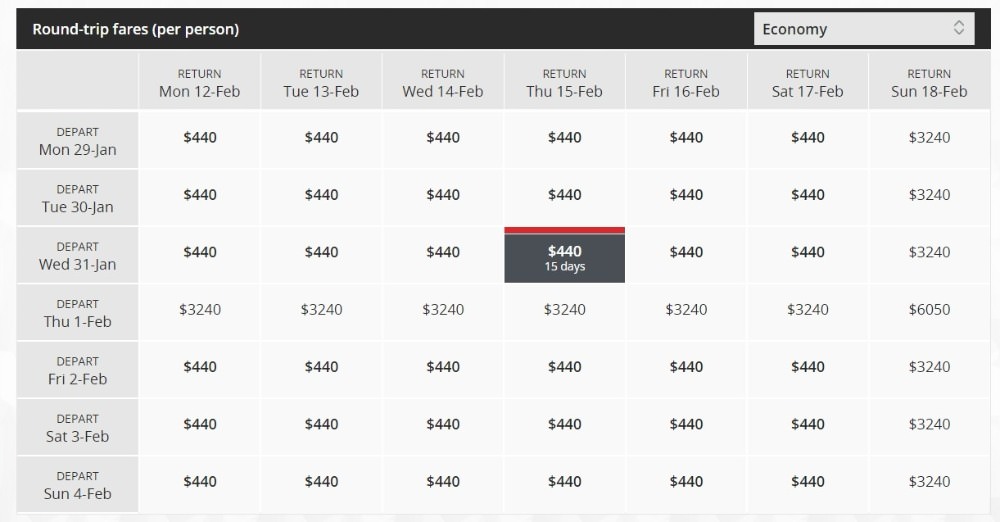Choose $440 fare departing 2-Feb returning 16-Feb
Screen dimensions: 1000x522
[686, 367]
